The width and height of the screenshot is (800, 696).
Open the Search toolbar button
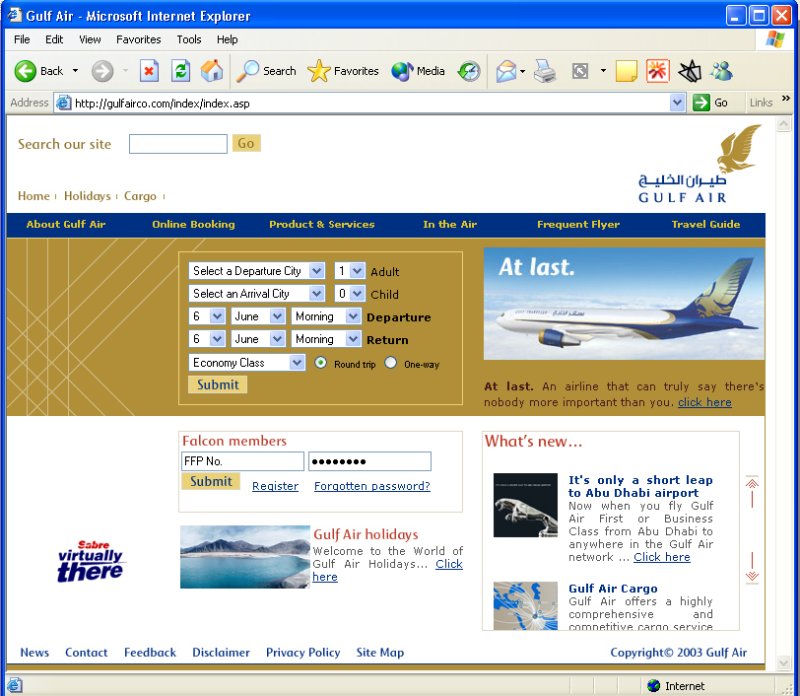[x=266, y=71]
